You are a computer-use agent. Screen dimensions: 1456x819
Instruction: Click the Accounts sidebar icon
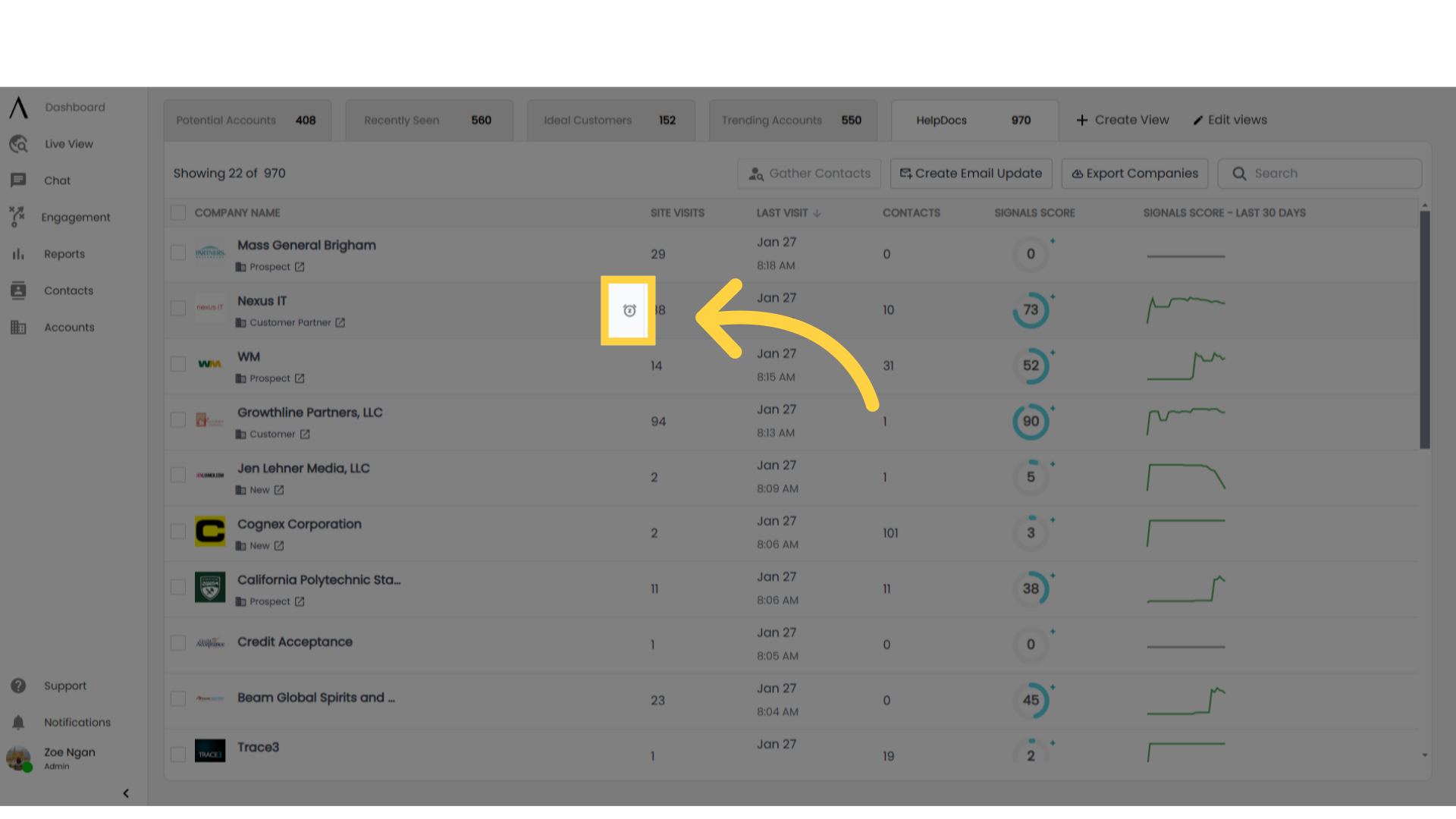(17, 327)
